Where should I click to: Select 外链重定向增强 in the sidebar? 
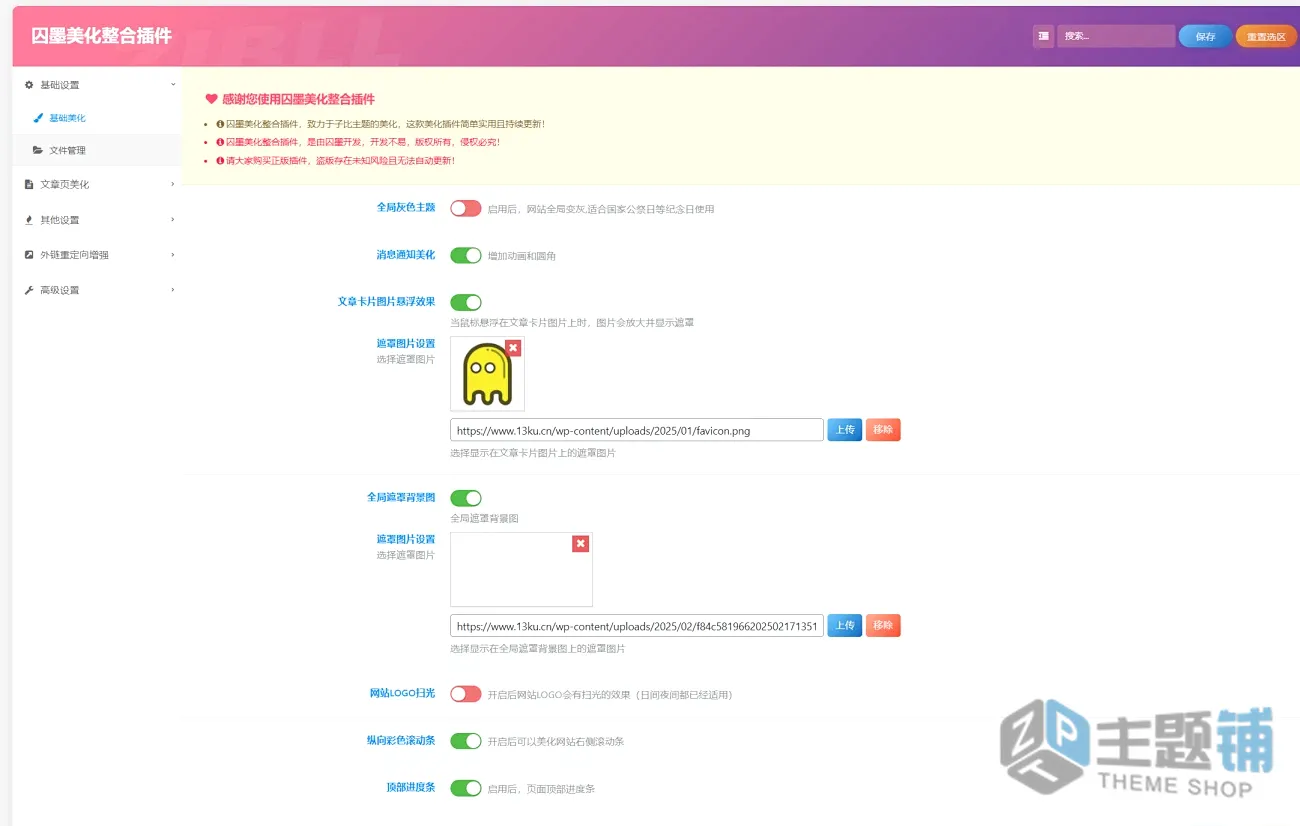point(97,255)
